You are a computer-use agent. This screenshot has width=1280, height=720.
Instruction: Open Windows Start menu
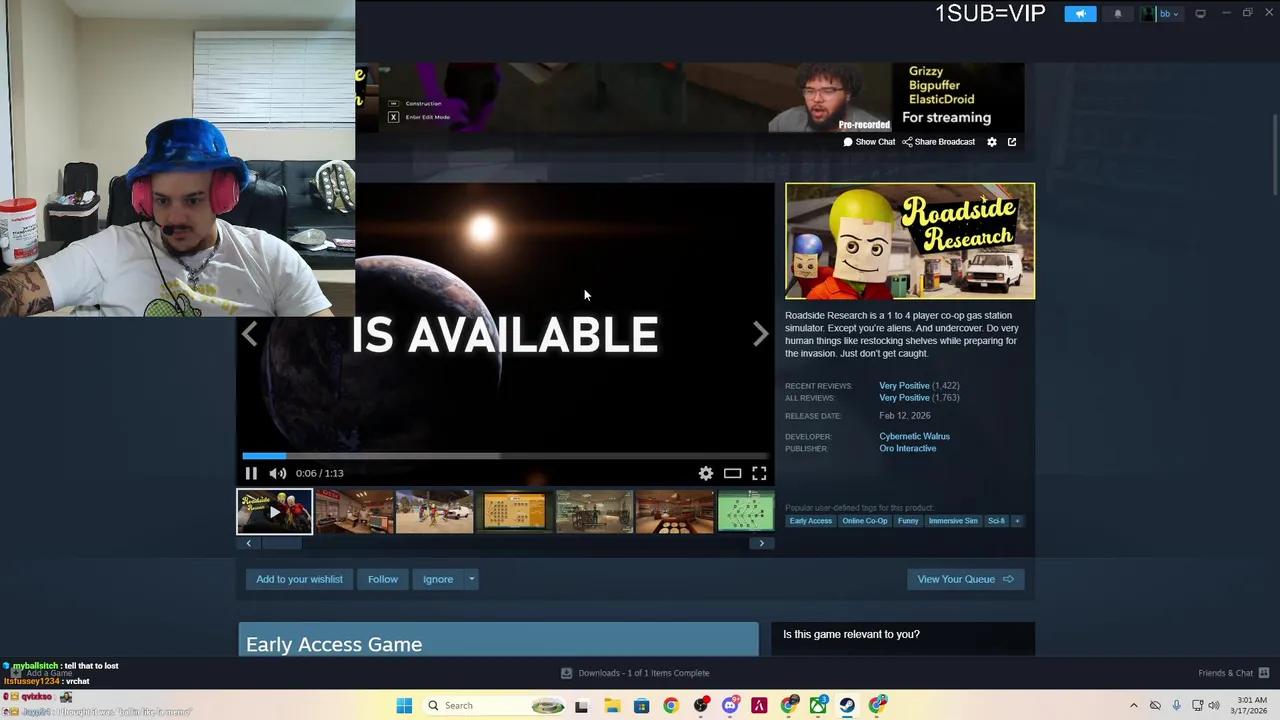coord(404,706)
